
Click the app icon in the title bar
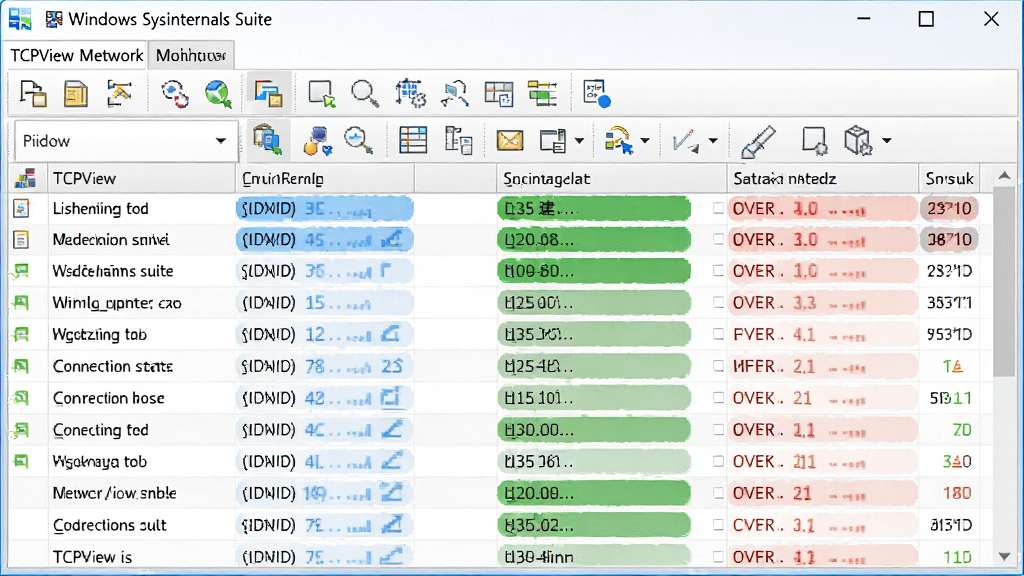(x=20, y=19)
